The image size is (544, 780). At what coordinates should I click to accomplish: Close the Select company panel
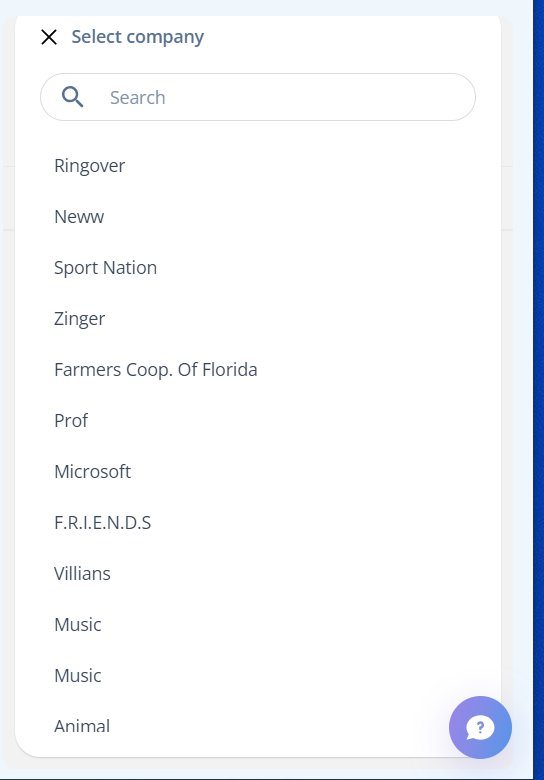[x=49, y=37]
